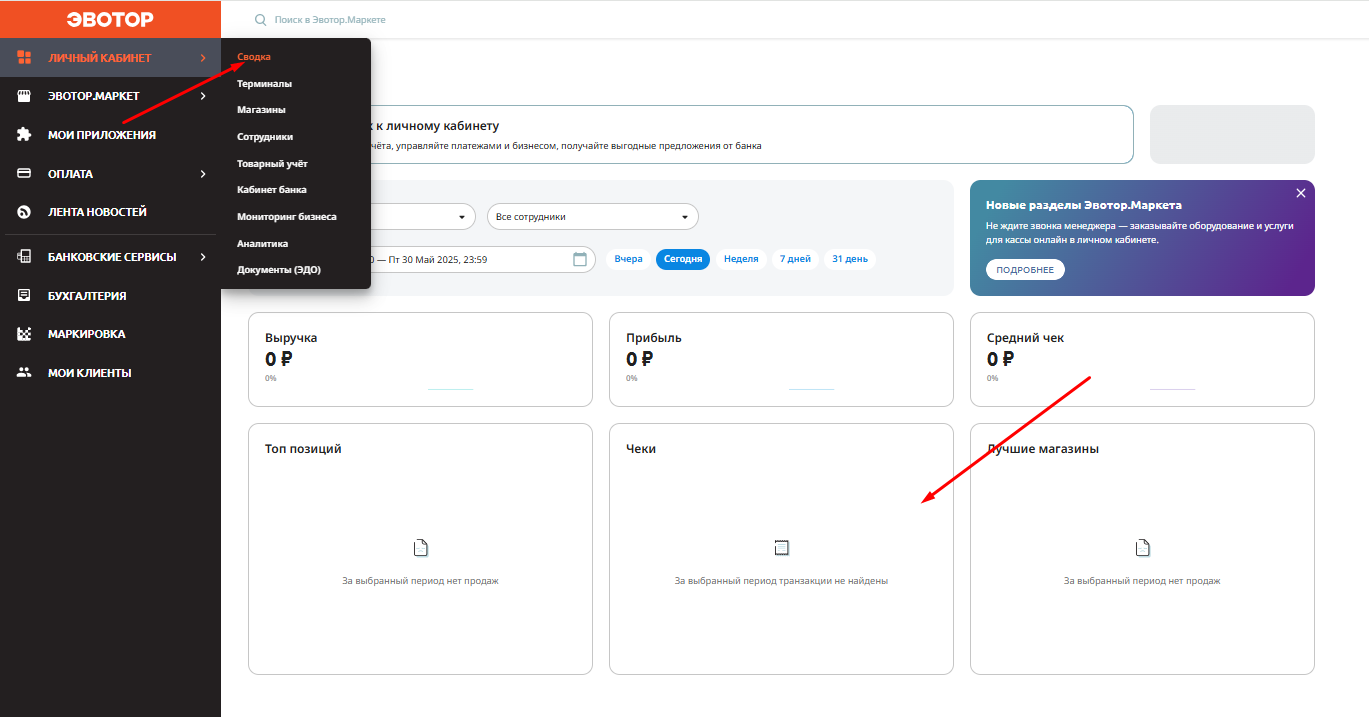Click 'нет продаж' message in Лучшие магазины card
The height and width of the screenshot is (717, 1369).
coord(1142,581)
